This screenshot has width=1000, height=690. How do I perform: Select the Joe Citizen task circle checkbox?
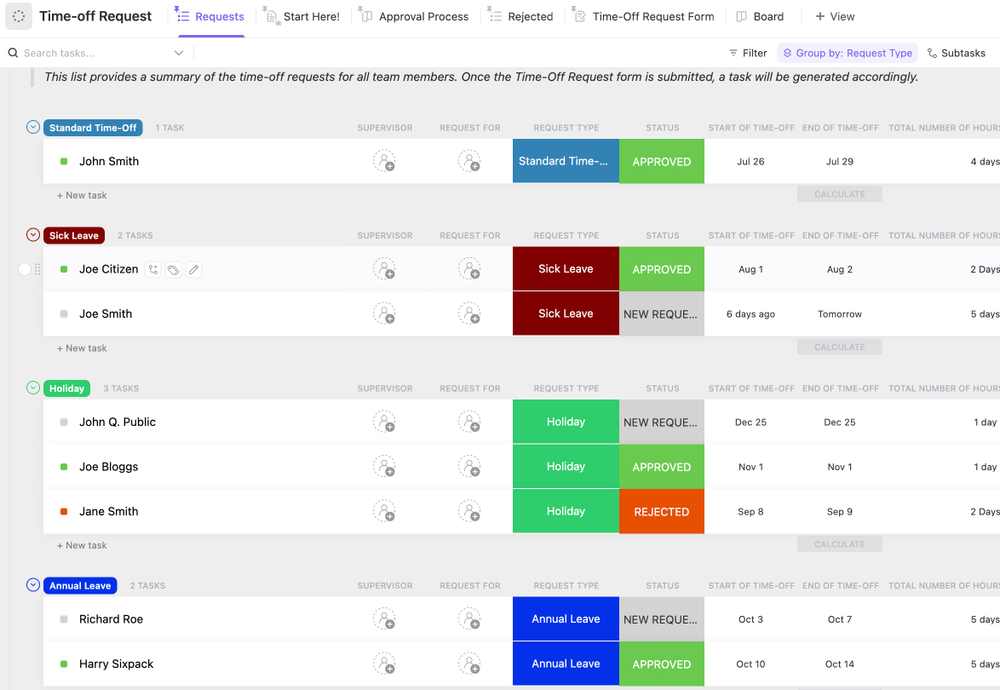click(24, 269)
